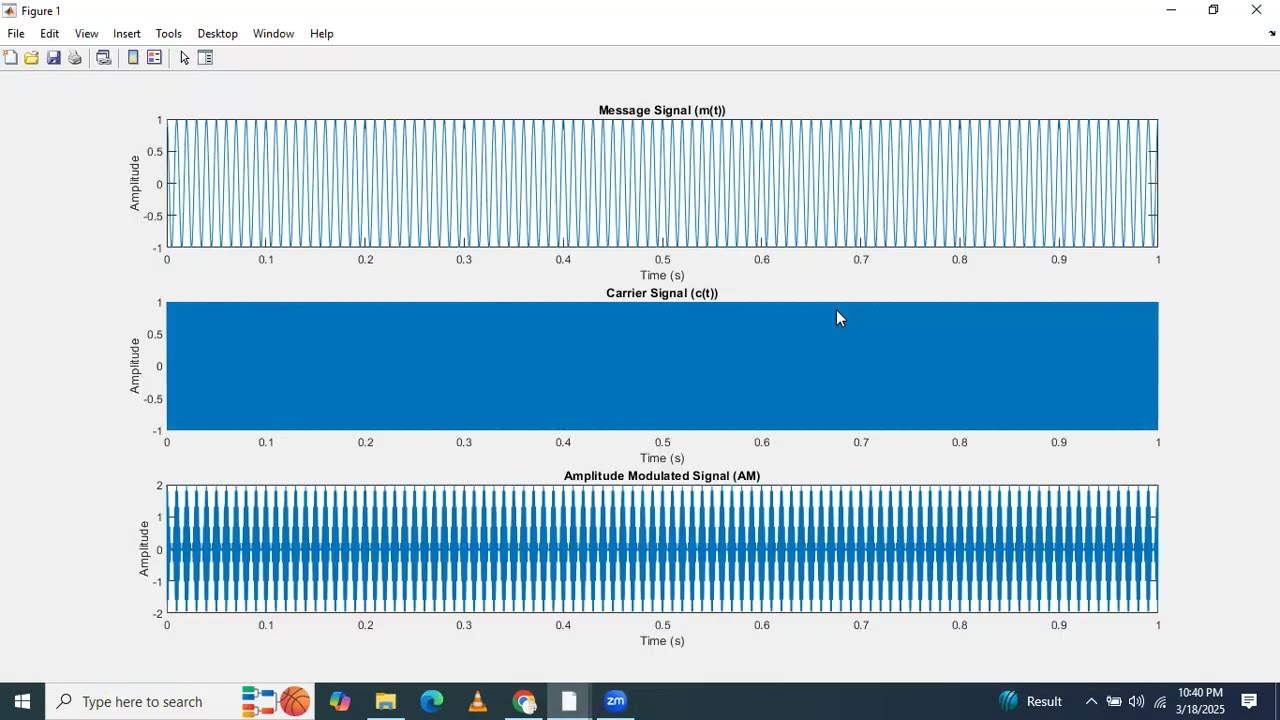Minimize the Figure 1 window
This screenshot has width=1280, height=720.
click(x=1171, y=11)
